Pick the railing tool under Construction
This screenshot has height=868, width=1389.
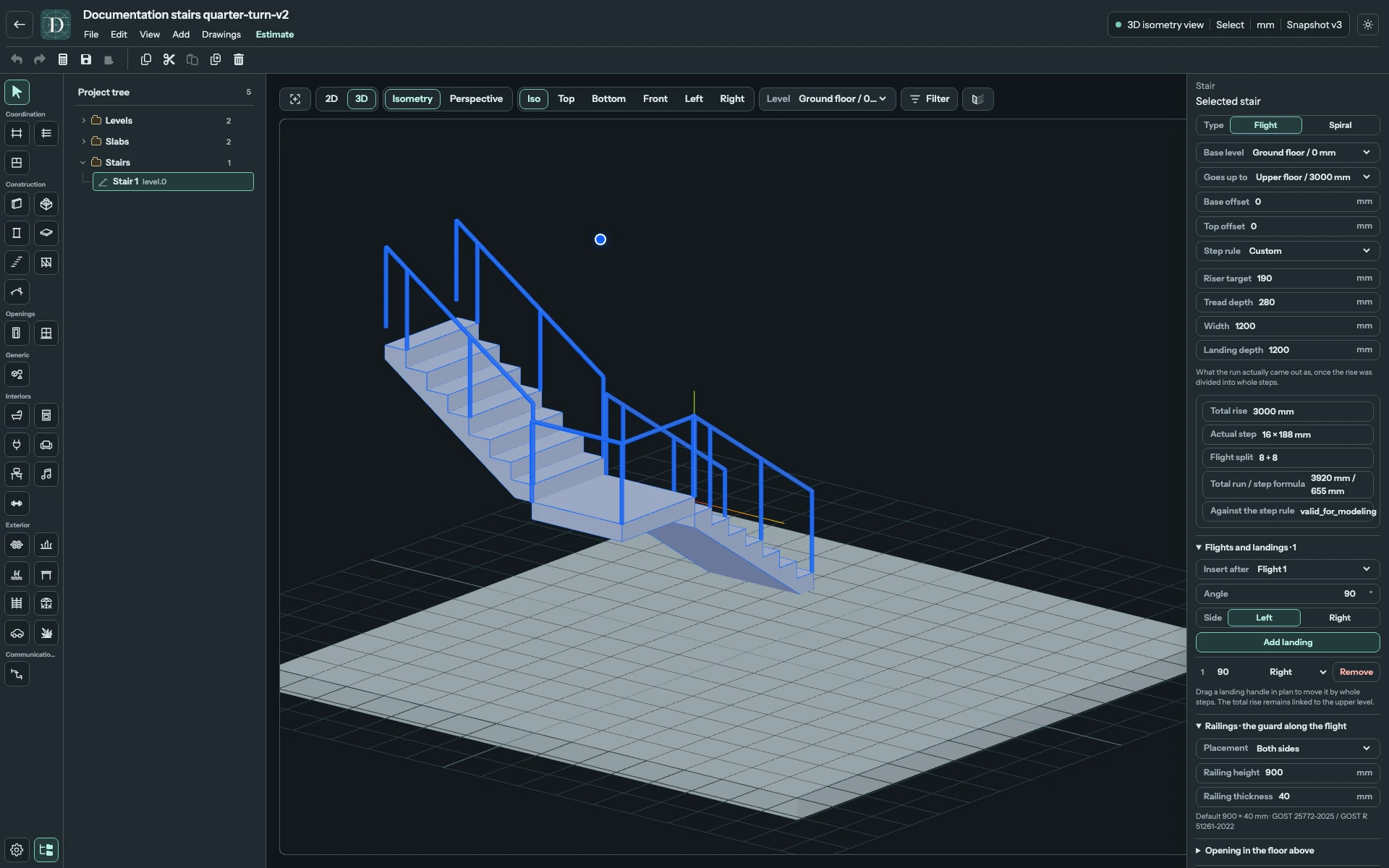46,263
